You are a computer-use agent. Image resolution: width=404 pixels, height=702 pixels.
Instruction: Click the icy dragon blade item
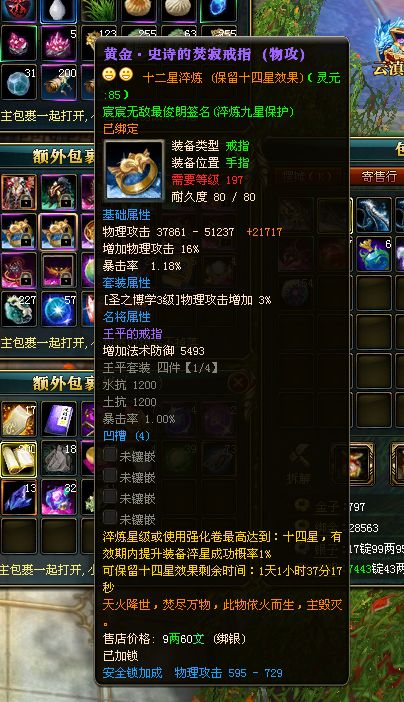pyautogui.click(x=374, y=215)
